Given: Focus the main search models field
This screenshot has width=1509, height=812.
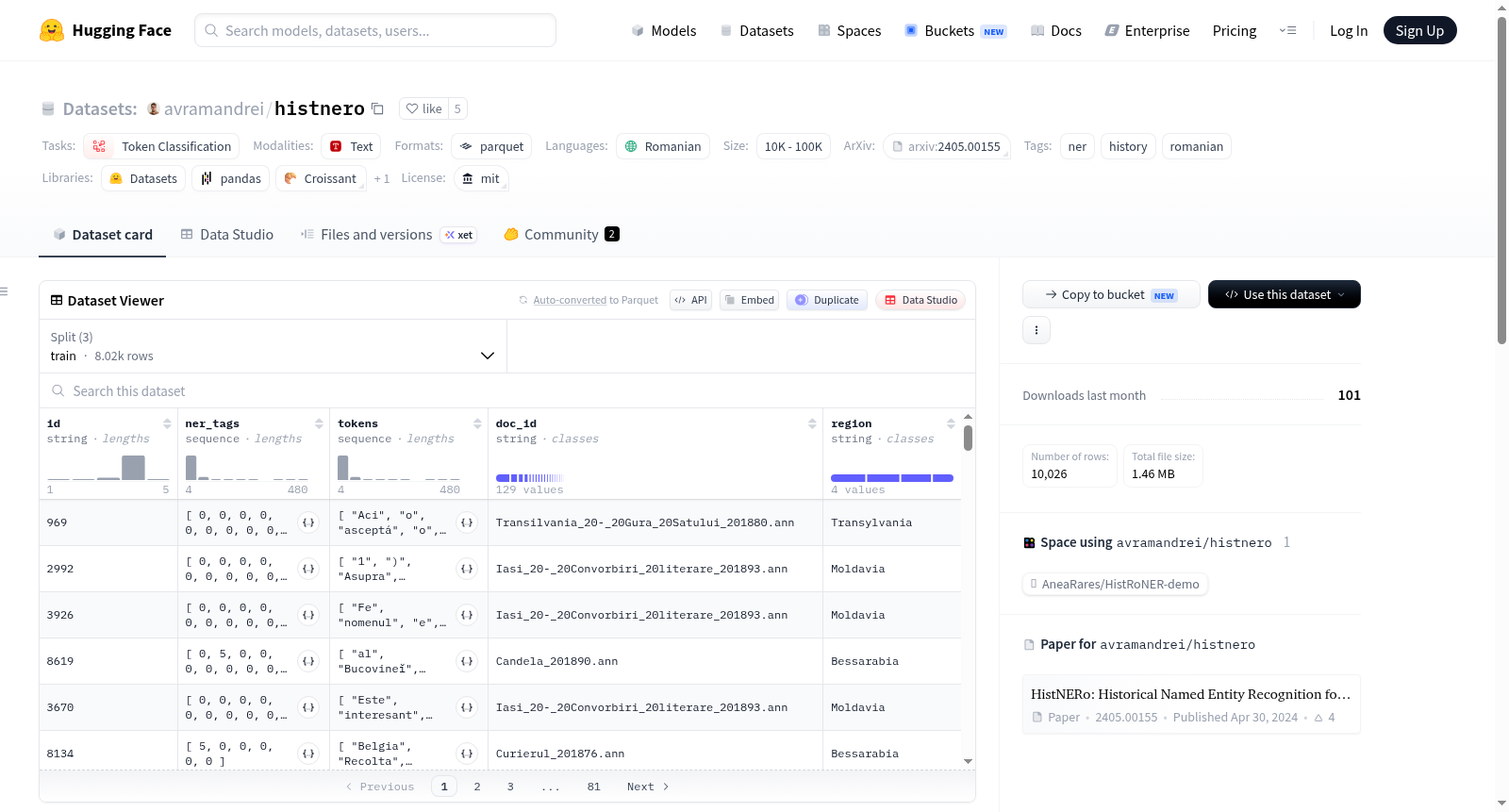Looking at the screenshot, I should click(375, 30).
